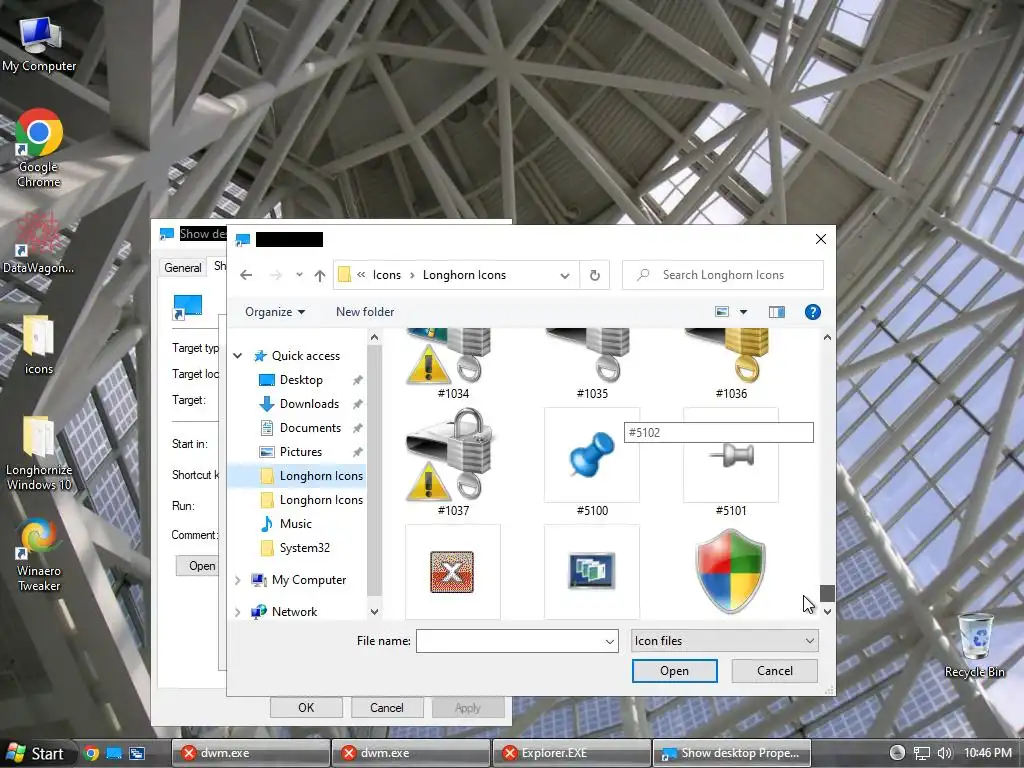Change the view layout icon
The width and height of the screenshot is (1024, 768).
[x=722, y=312]
